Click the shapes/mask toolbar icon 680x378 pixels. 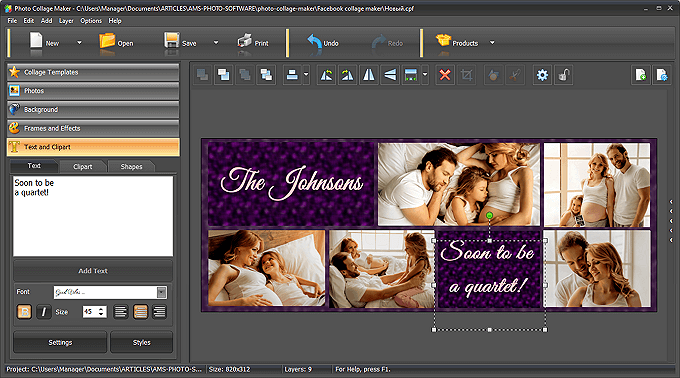[493, 75]
